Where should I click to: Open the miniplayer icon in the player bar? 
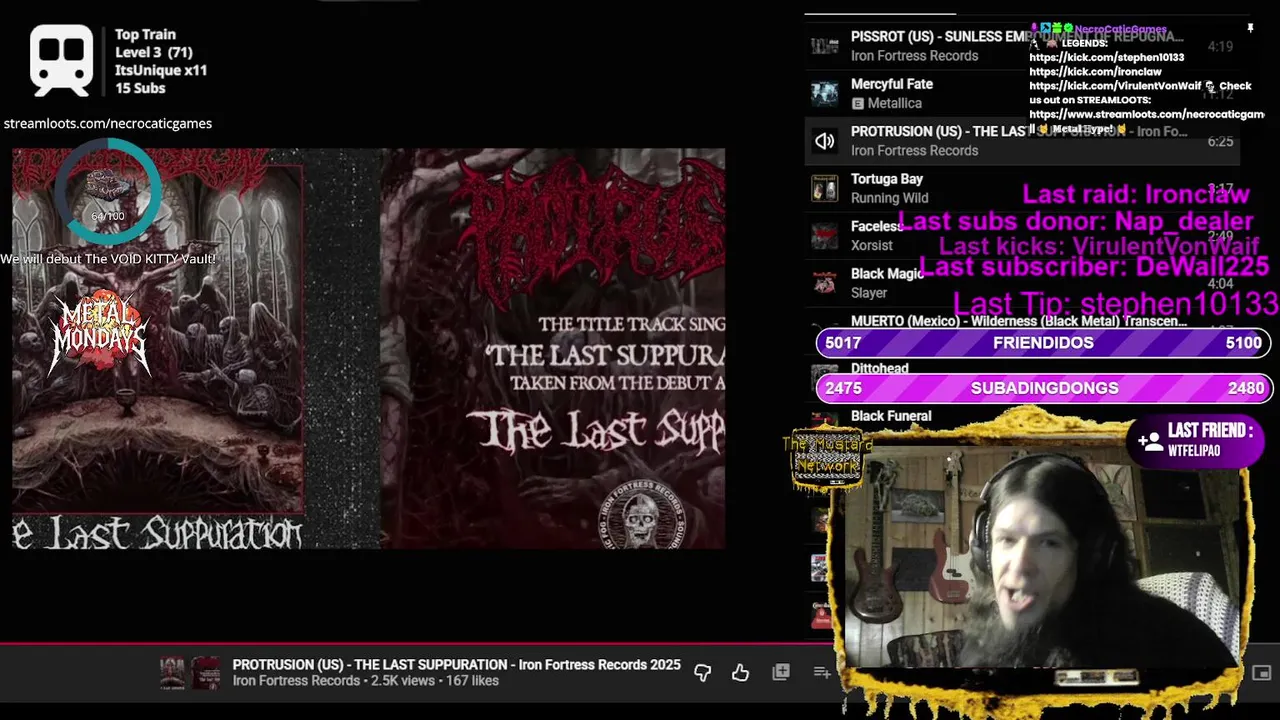1262,673
